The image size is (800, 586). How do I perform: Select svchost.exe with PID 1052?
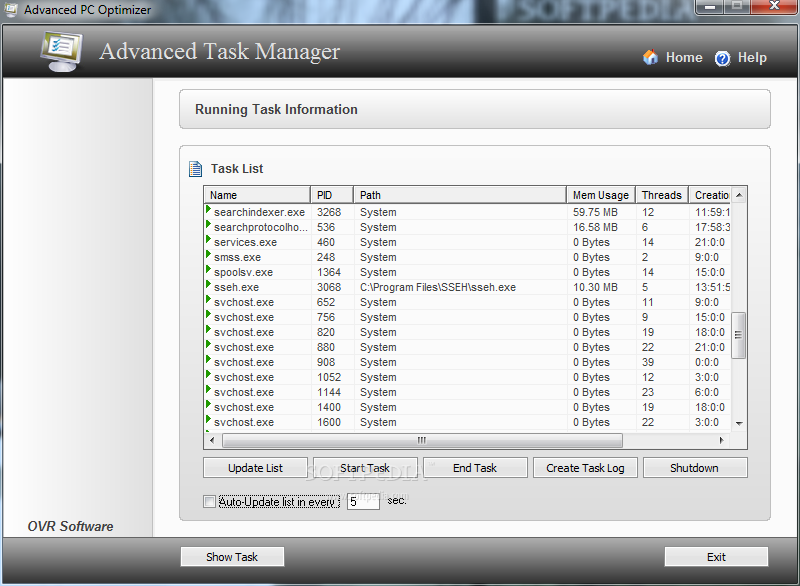(467, 377)
